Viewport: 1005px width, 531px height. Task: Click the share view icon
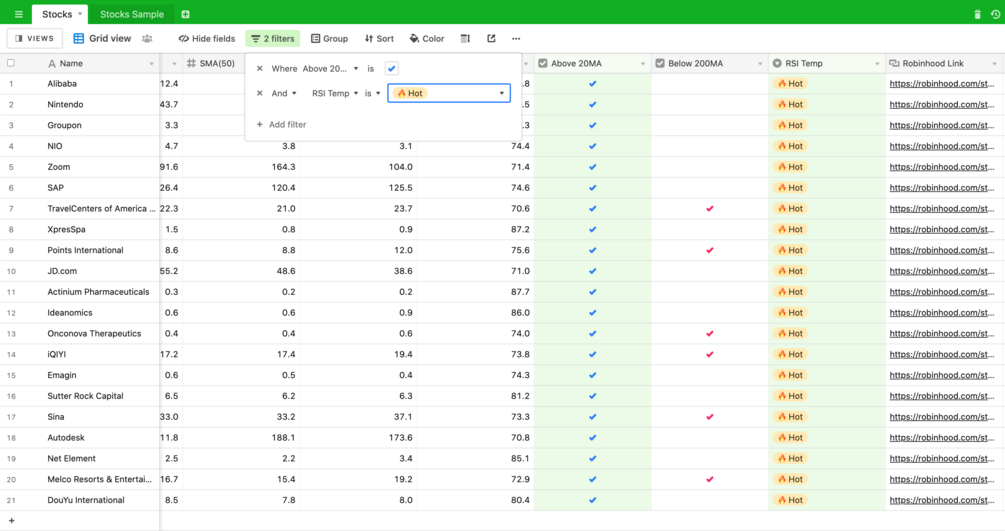click(x=491, y=38)
